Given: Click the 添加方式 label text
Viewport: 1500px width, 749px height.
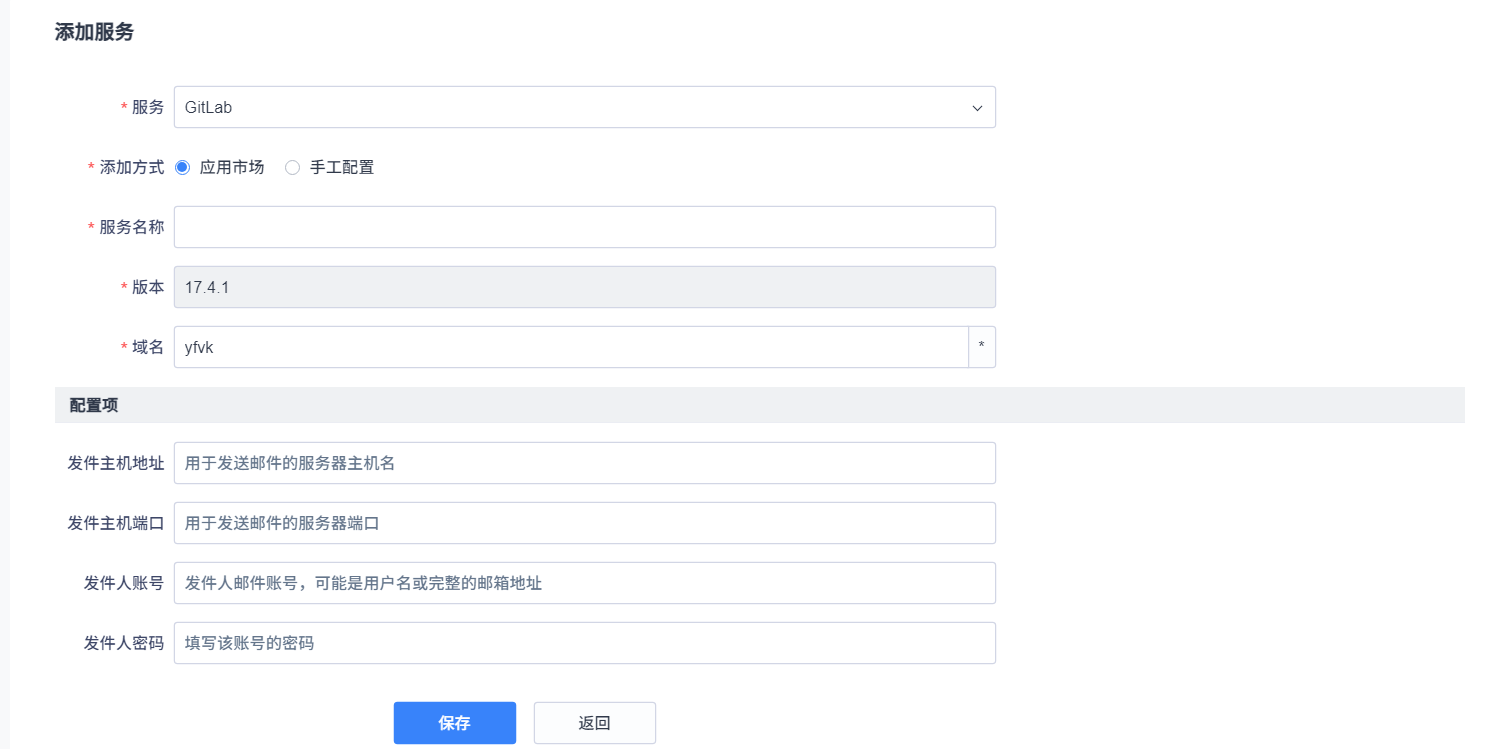Looking at the screenshot, I should [131, 168].
